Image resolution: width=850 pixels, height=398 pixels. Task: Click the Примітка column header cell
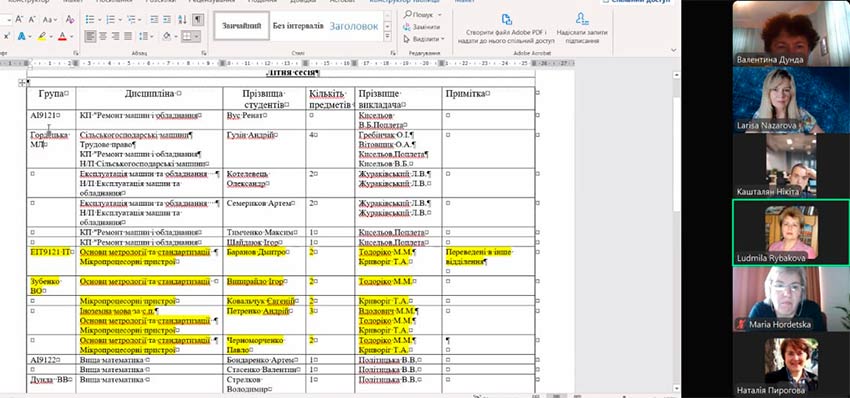tap(488, 98)
